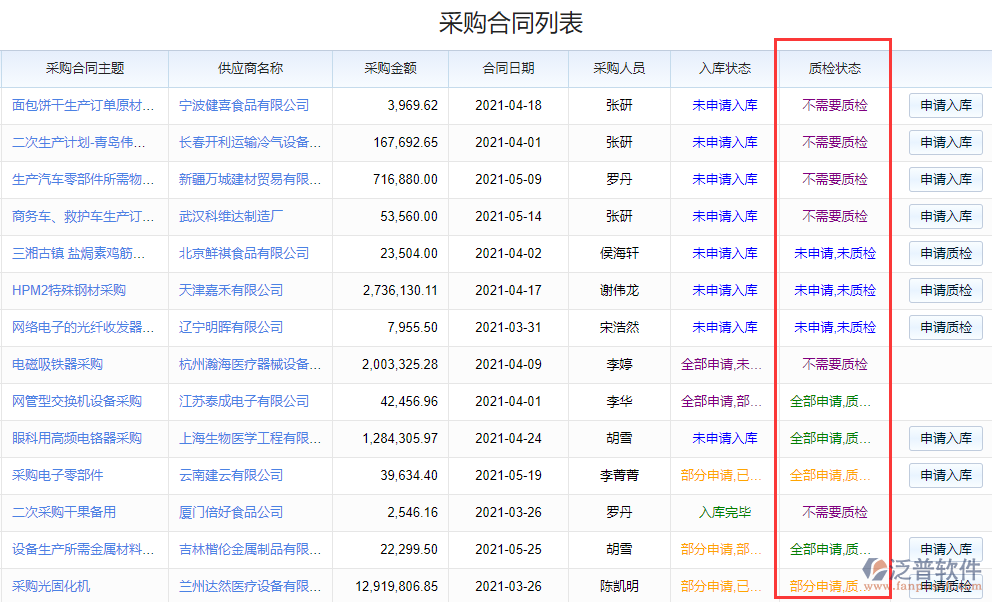The image size is (992, 602).
Task: Click 部分申请 status for 采购电子零部件 row
Action: tap(722, 475)
